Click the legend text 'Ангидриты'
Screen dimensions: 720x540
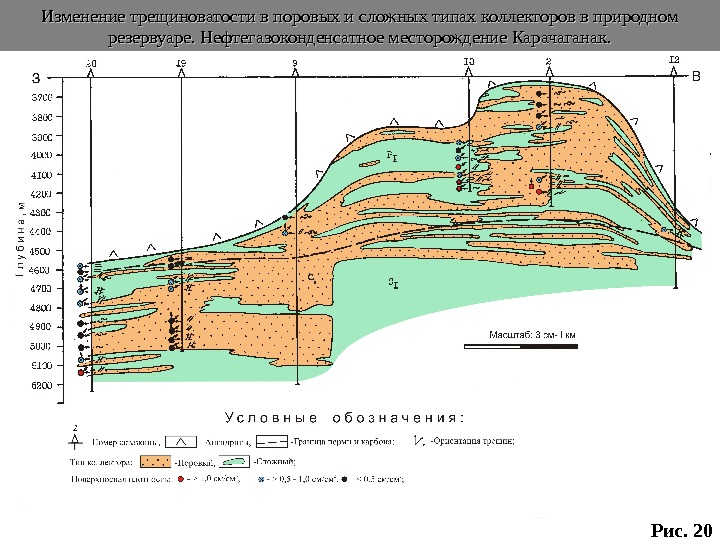click(x=228, y=443)
